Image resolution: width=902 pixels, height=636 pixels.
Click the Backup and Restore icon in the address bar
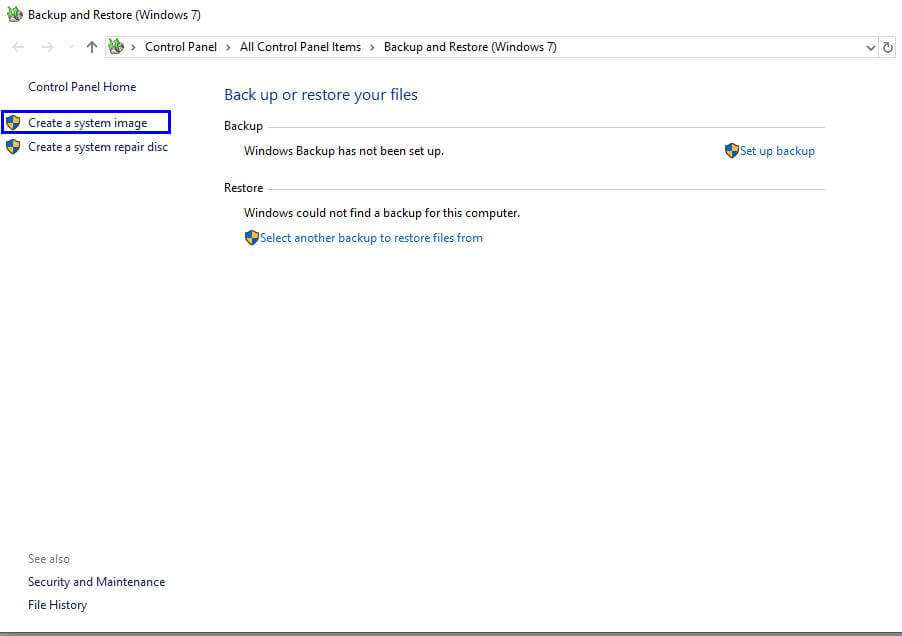pyautogui.click(x=116, y=47)
